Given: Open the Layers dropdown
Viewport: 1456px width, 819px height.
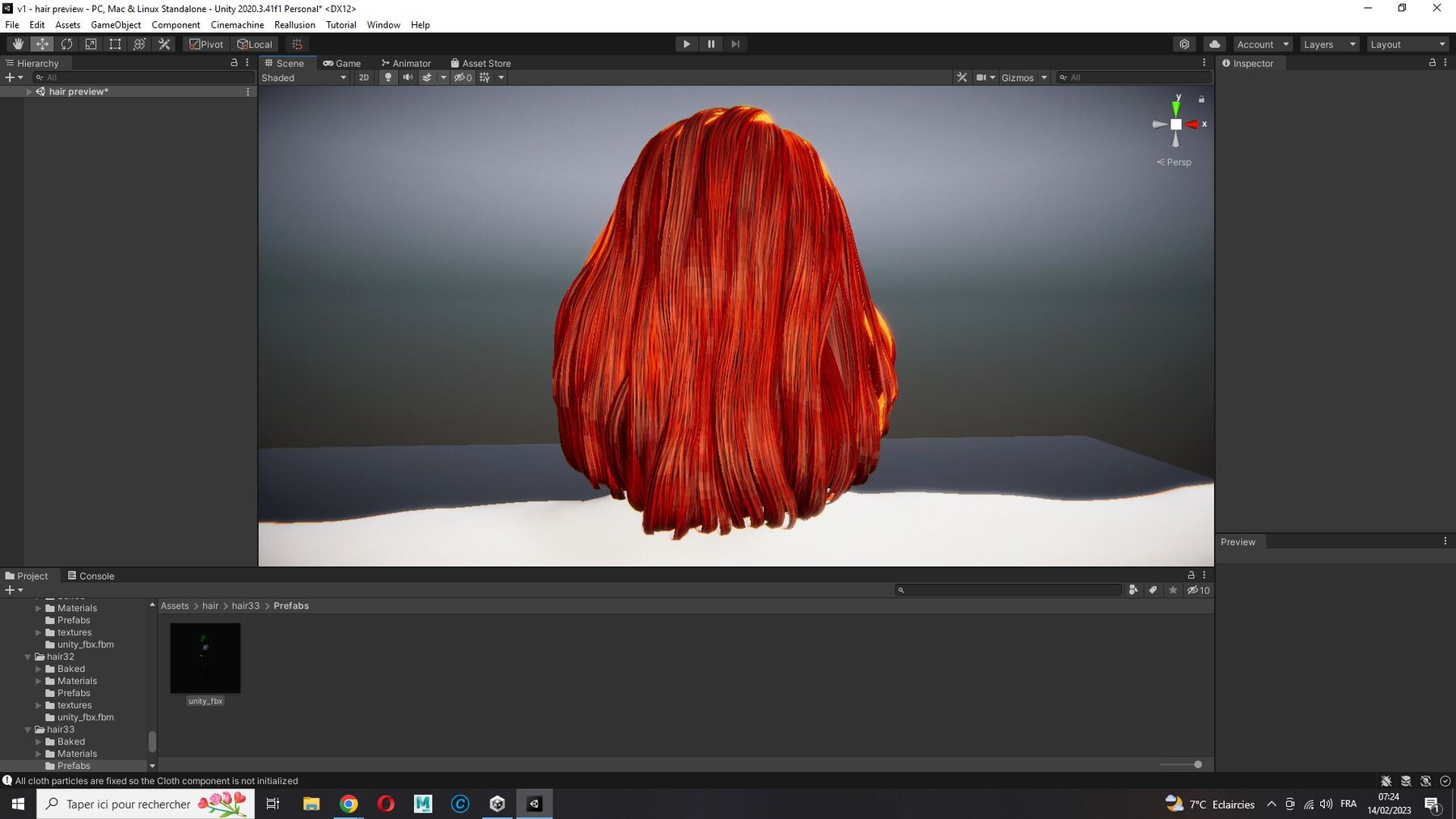Looking at the screenshot, I should click(x=1329, y=44).
